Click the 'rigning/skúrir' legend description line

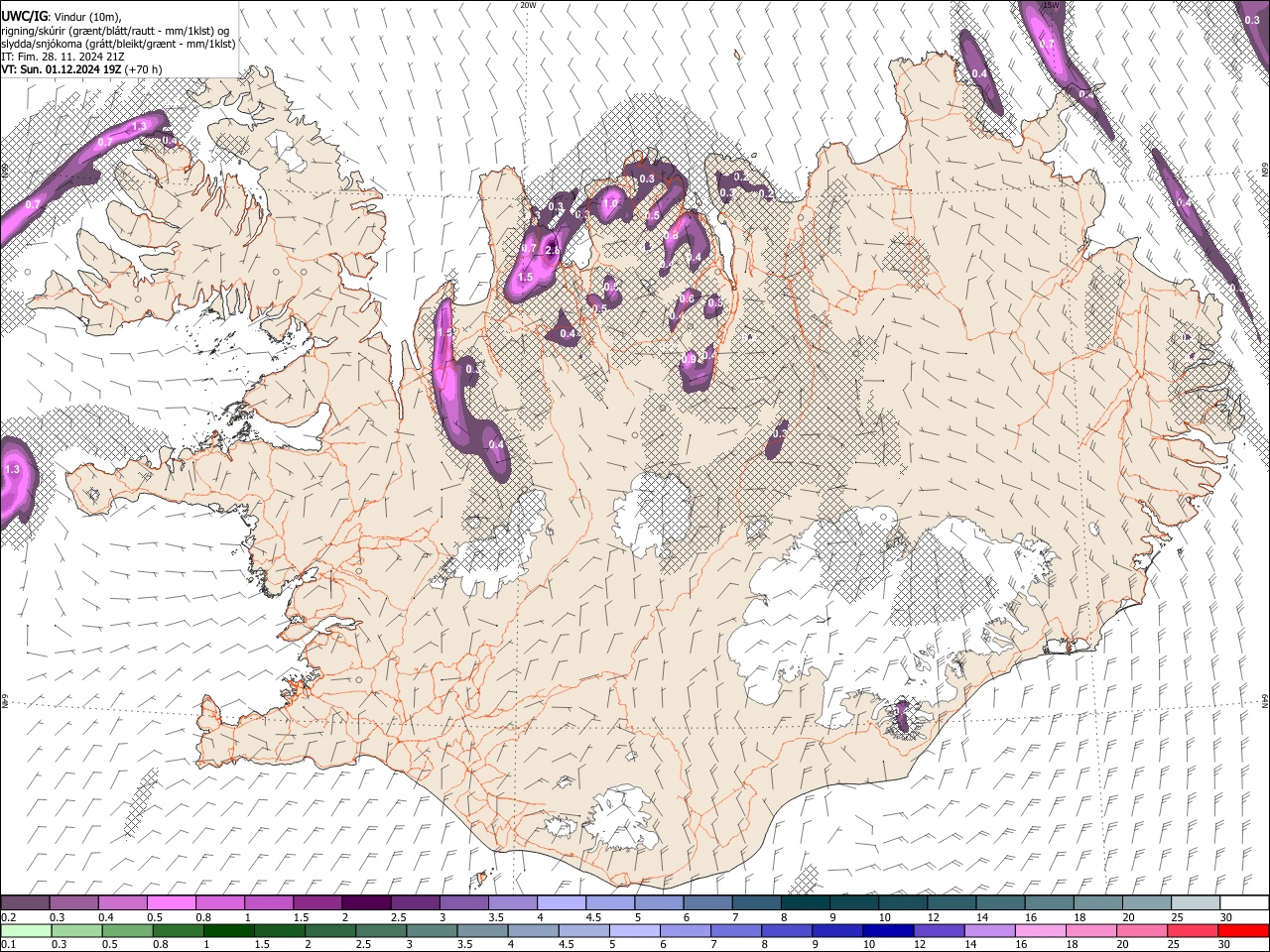click(x=115, y=31)
